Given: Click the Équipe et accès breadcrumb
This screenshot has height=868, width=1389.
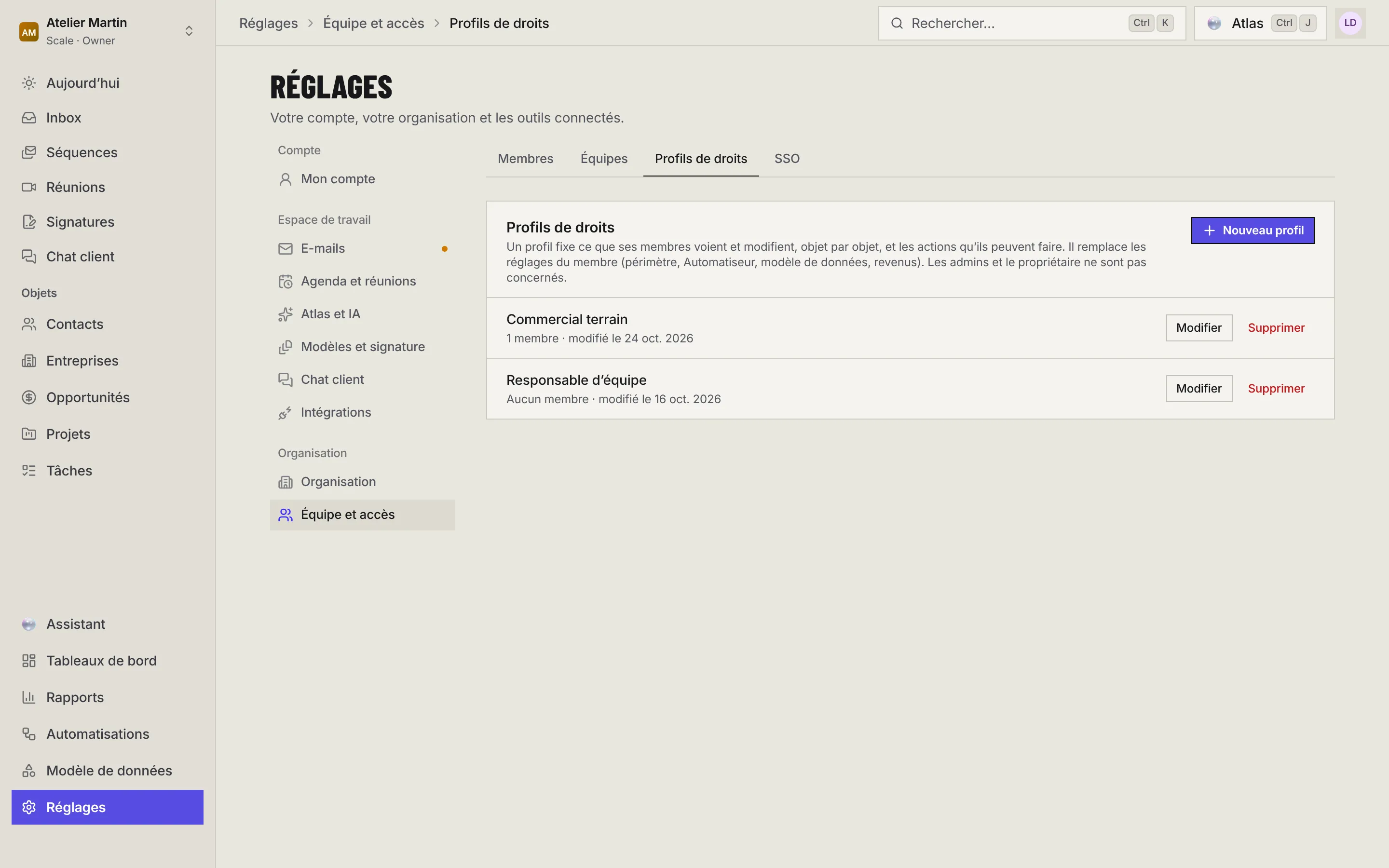Looking at the screenshot, I should [374, 24].
